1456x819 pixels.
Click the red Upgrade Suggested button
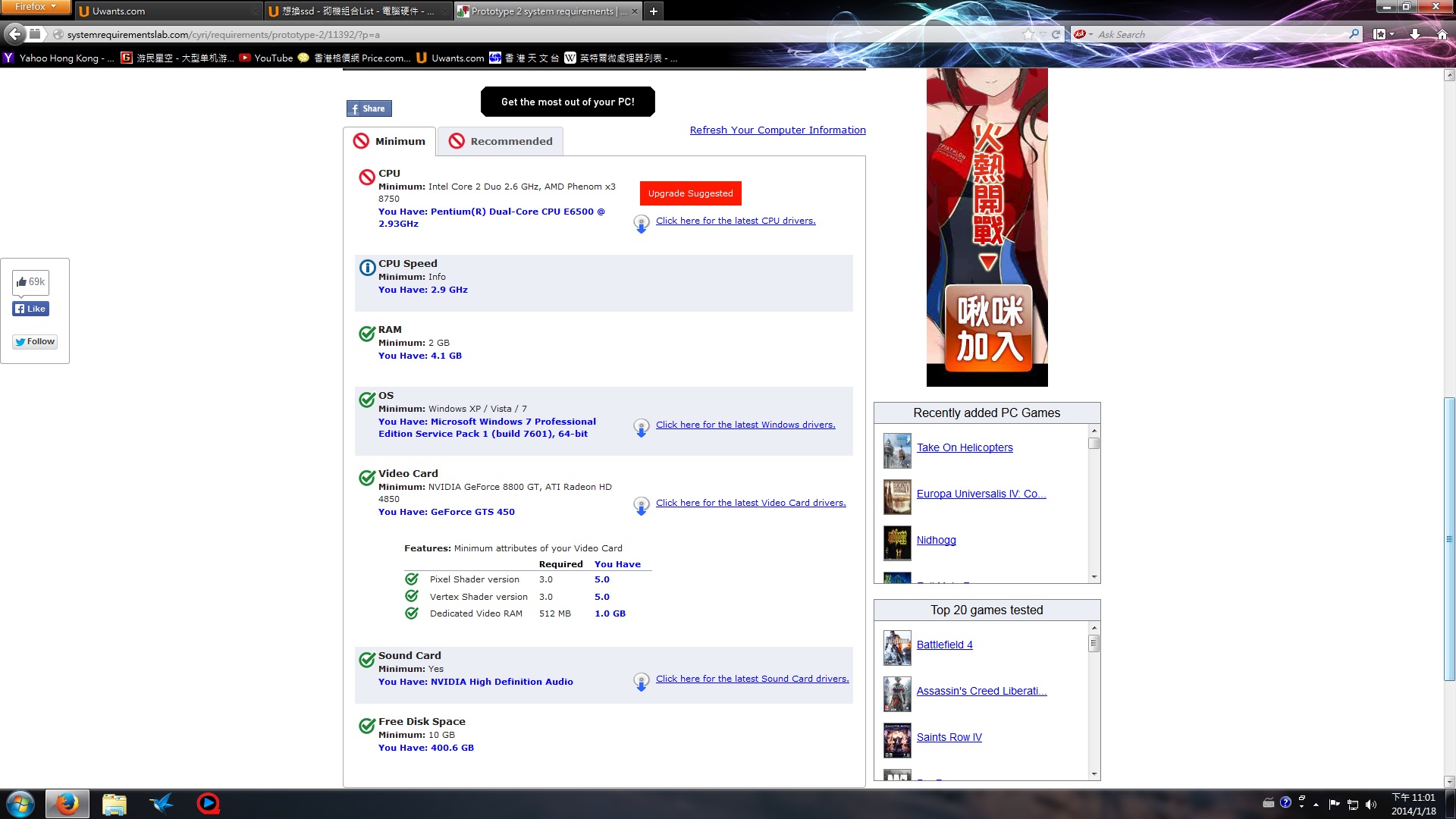click(690, 193)
